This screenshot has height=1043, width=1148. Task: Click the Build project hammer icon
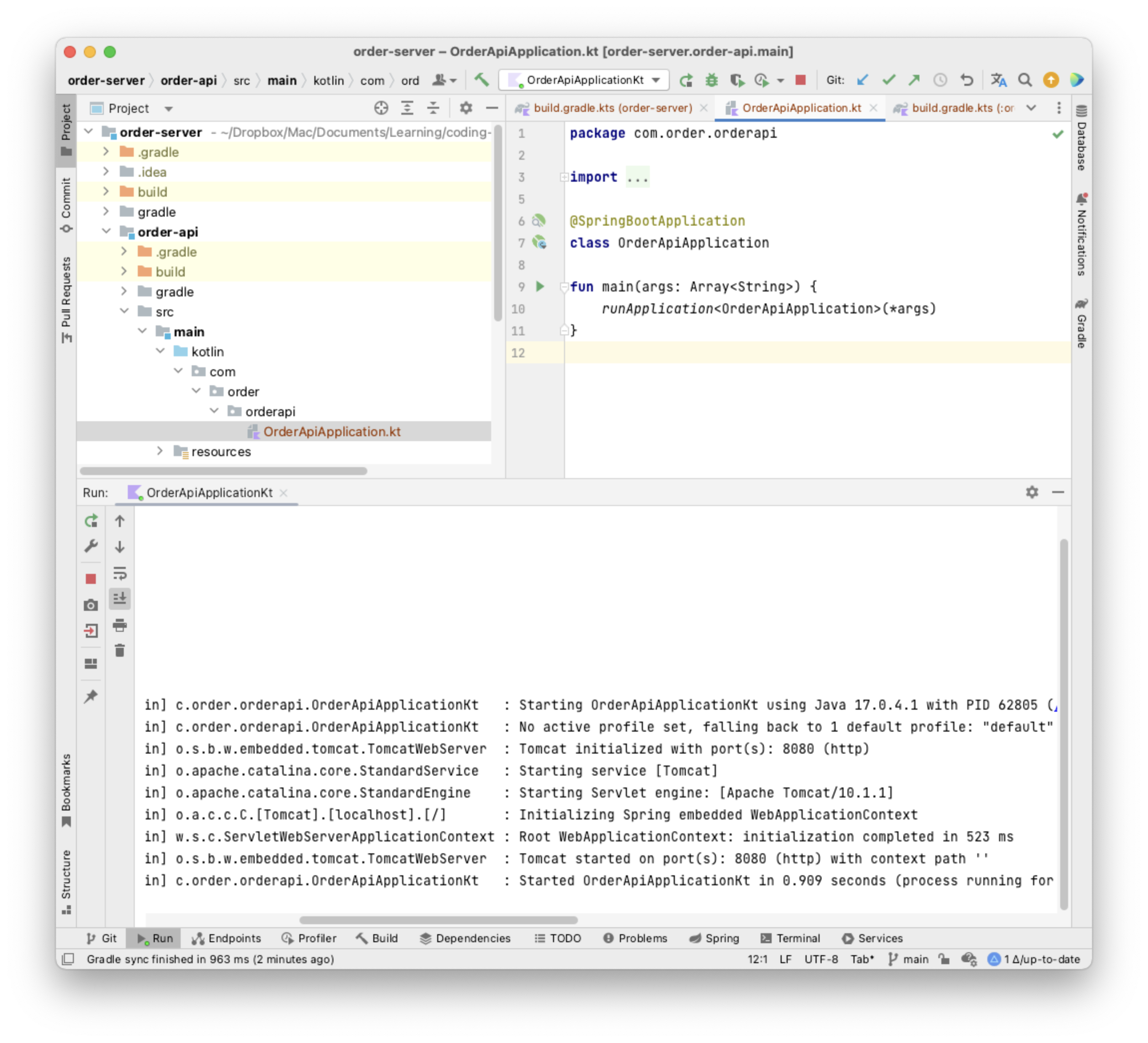coord(481,80)
